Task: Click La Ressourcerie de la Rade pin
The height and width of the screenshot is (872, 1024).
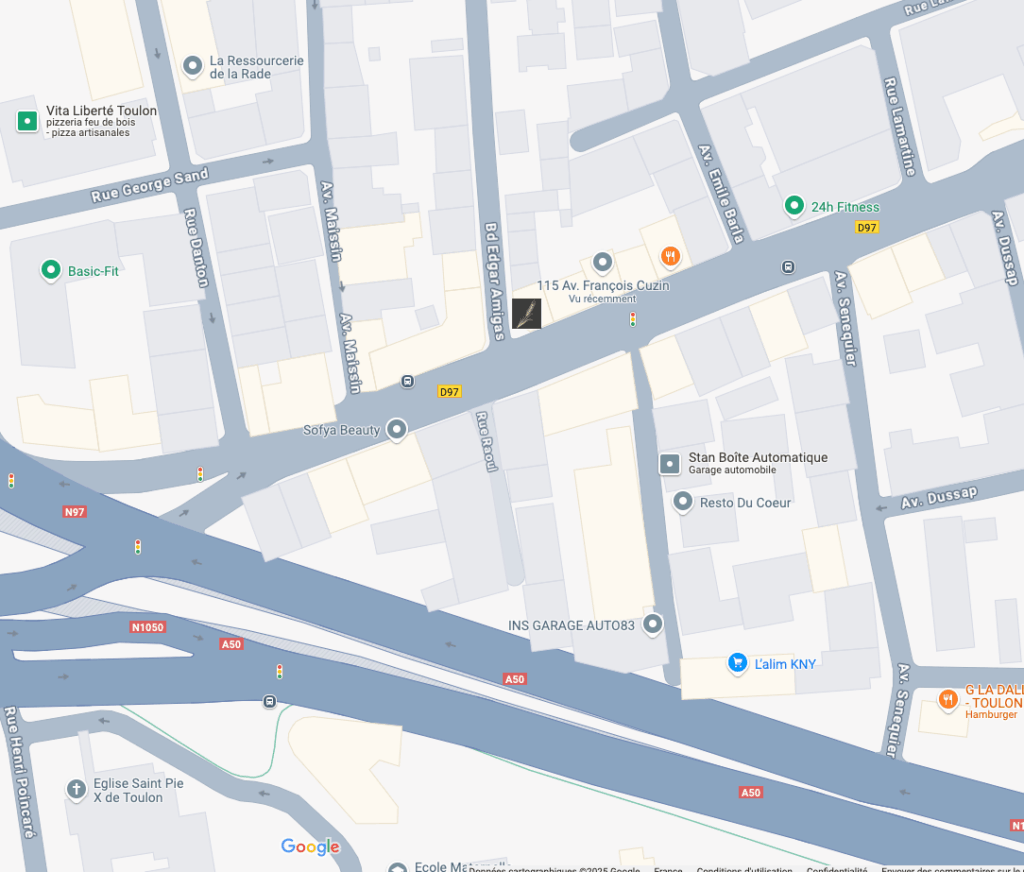Action: [193, 66]
